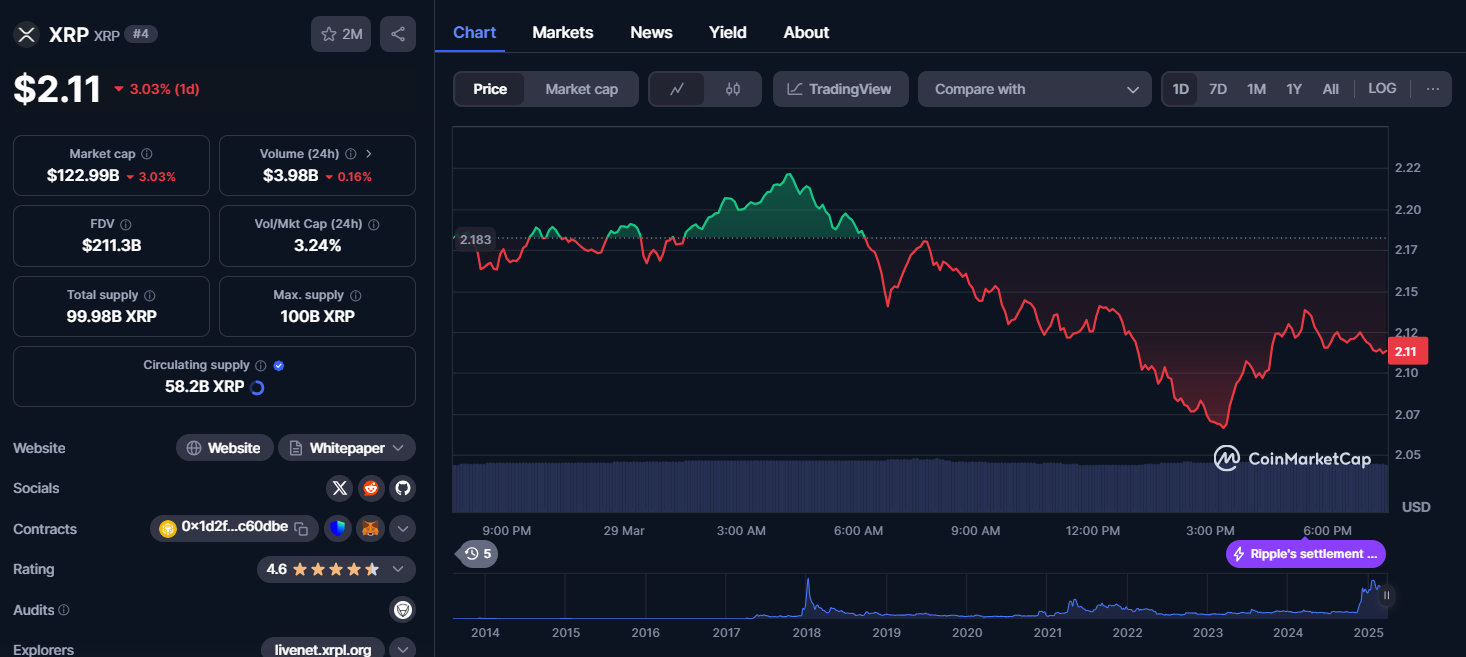Open the Chart tab
Viewport: 1466px width, 657px height.
pyautogui.click(x=474, y=32)
